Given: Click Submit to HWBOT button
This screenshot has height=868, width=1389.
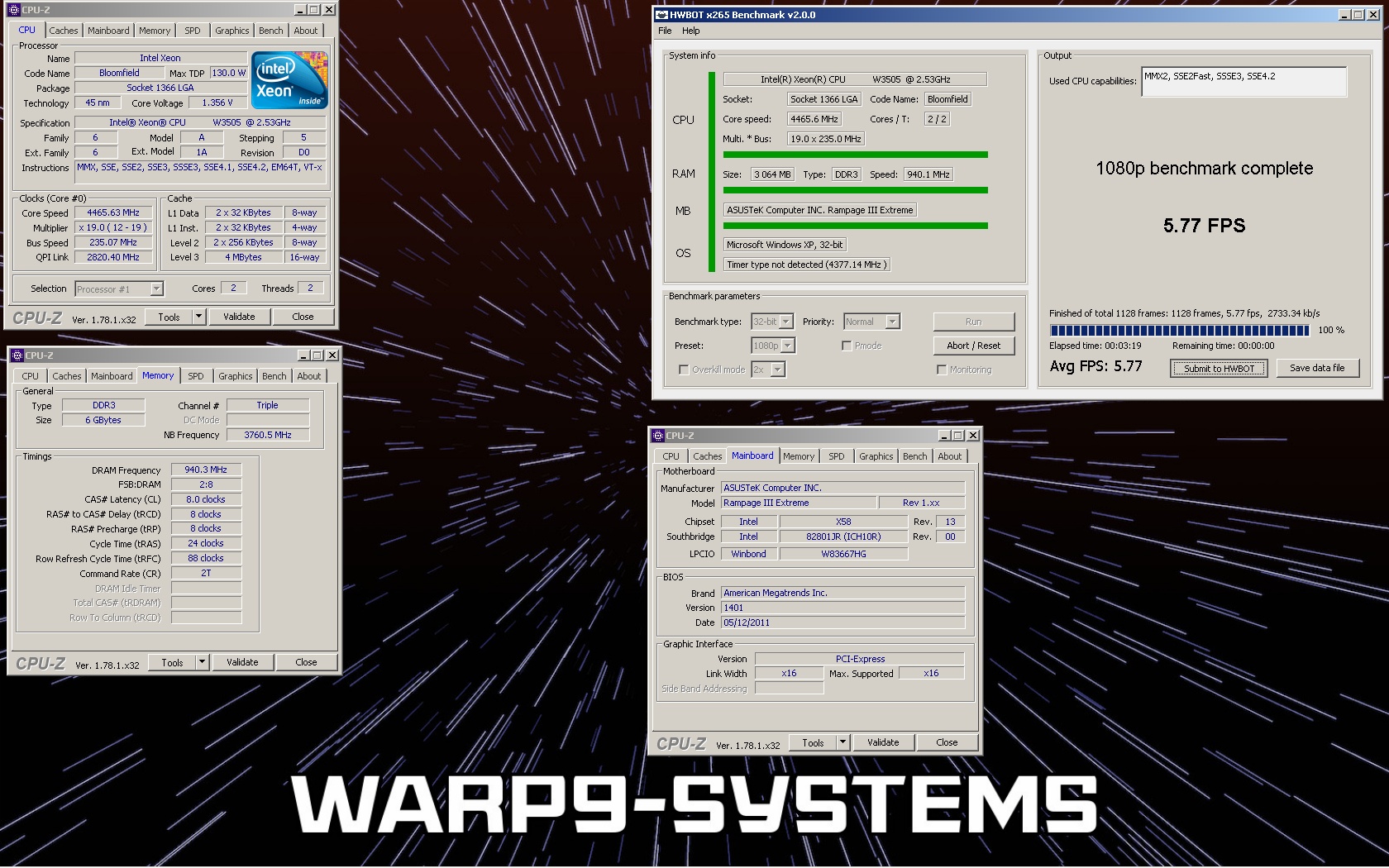Looking at the screenshot, I should tap(1219, 369).
